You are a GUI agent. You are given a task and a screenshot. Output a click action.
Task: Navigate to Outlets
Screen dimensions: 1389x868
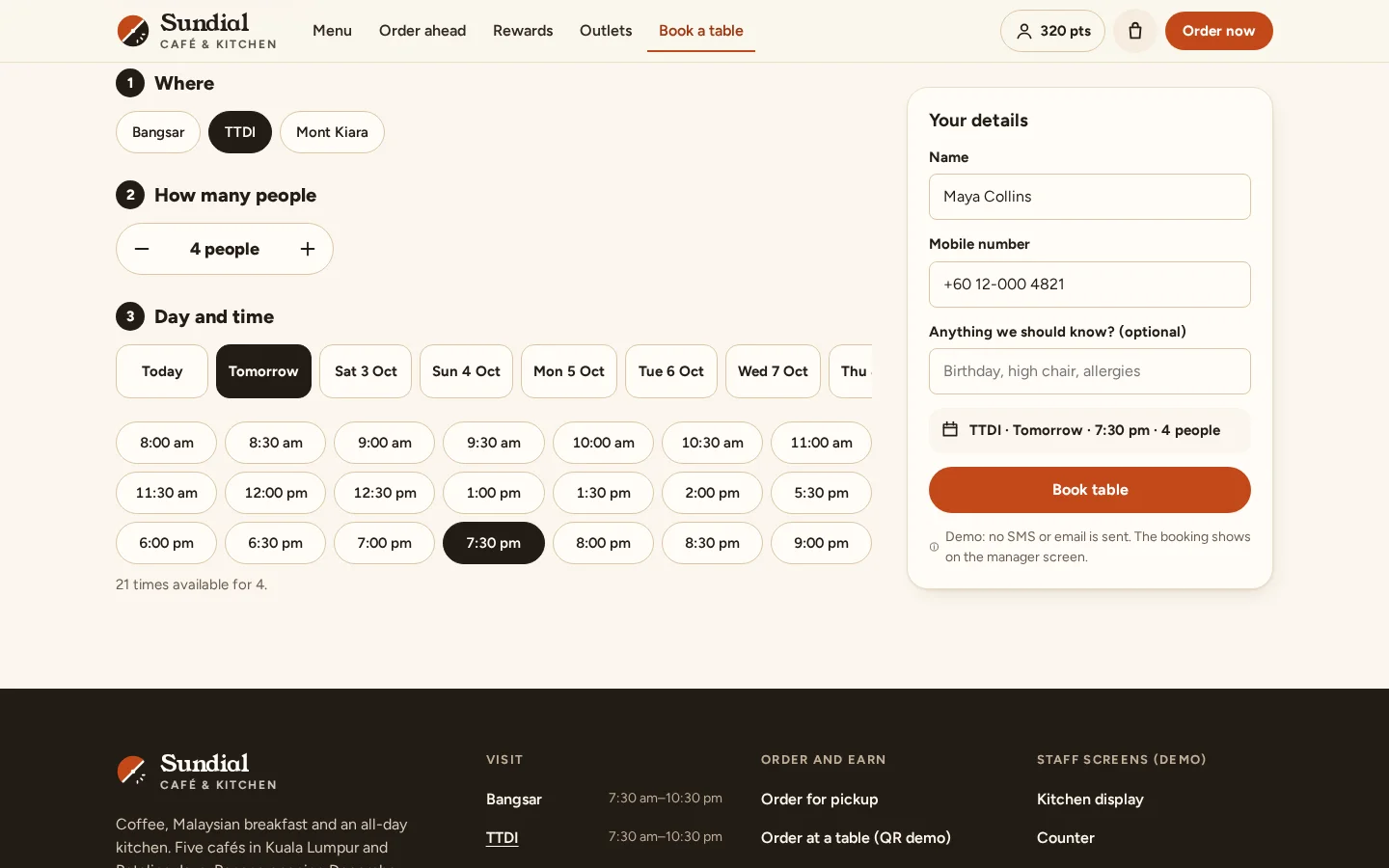606,31
